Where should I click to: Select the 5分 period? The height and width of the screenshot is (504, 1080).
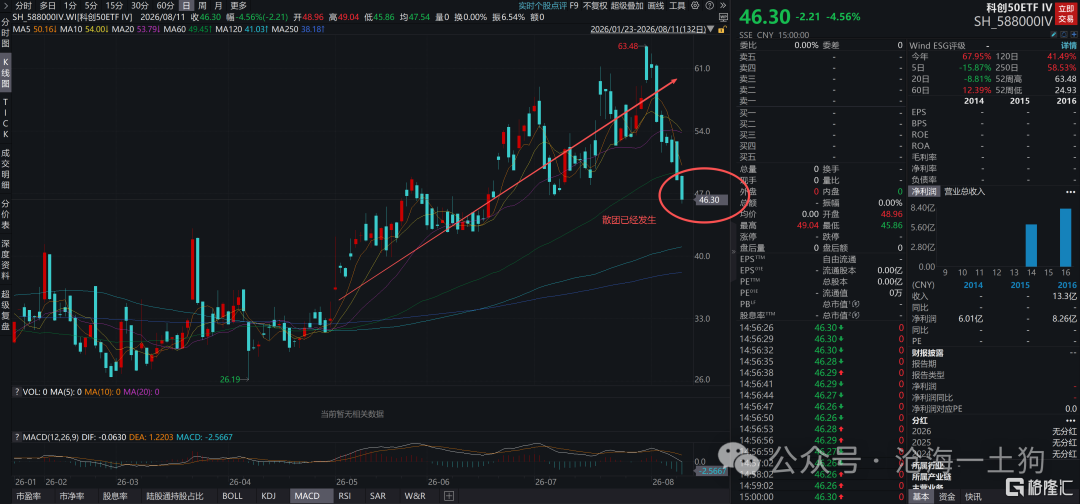click(x=91, y=6)
